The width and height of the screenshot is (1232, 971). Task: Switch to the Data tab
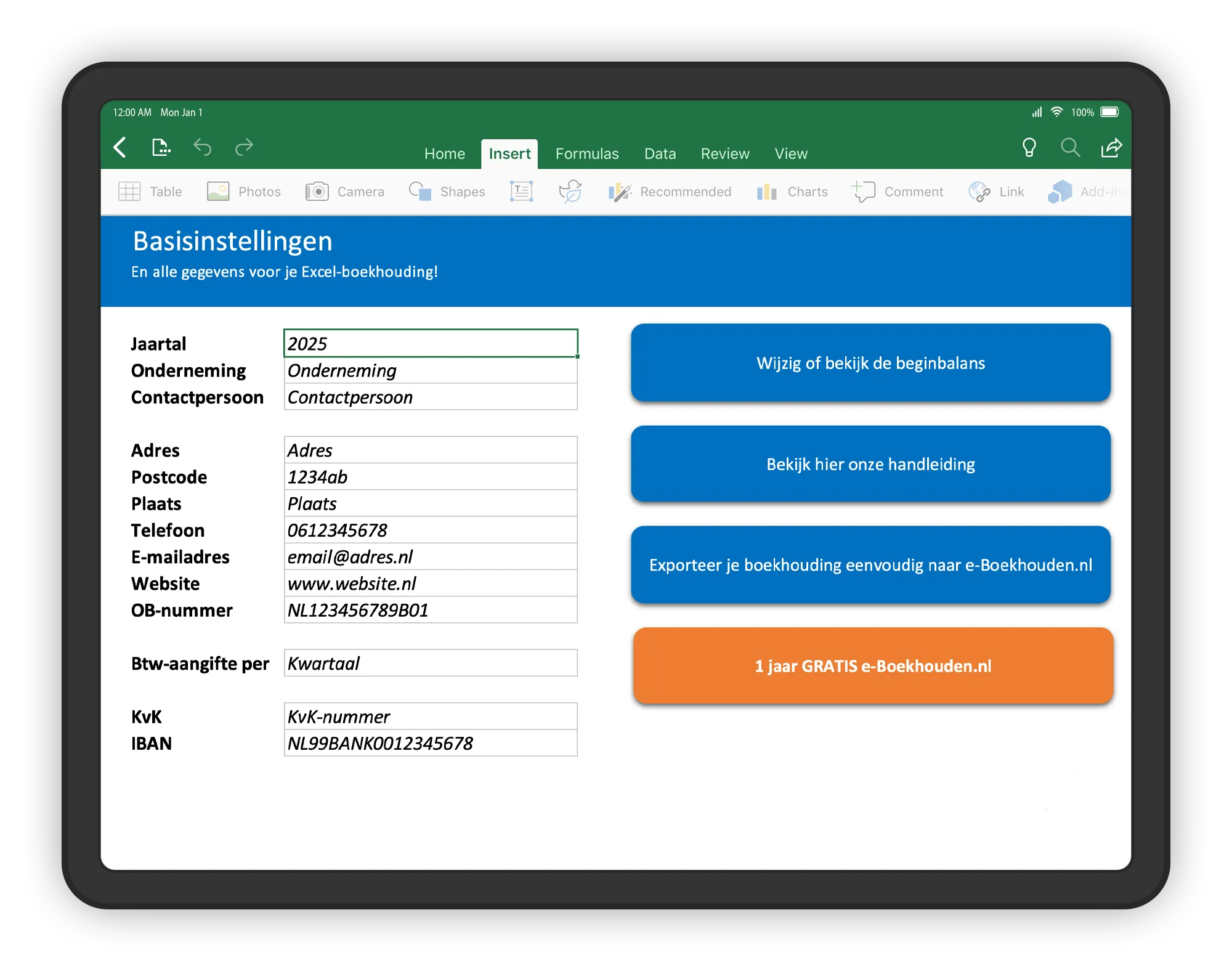click(x=660, y=153)
